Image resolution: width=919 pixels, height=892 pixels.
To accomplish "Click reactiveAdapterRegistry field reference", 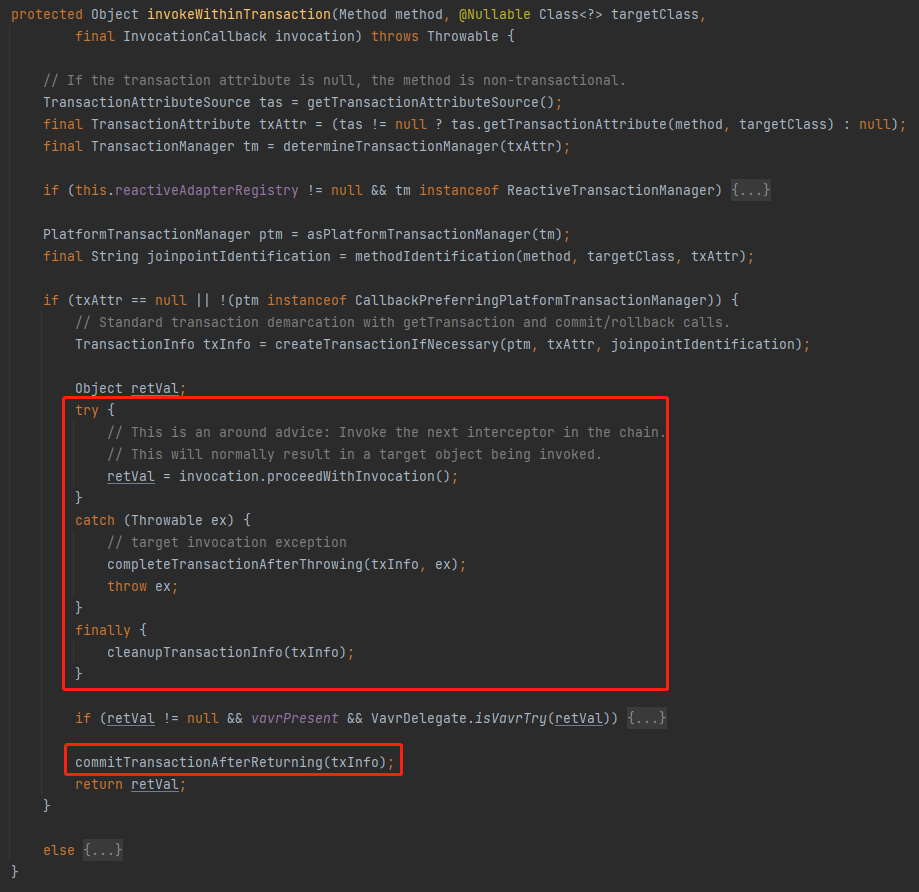I will tap(207, 190).
